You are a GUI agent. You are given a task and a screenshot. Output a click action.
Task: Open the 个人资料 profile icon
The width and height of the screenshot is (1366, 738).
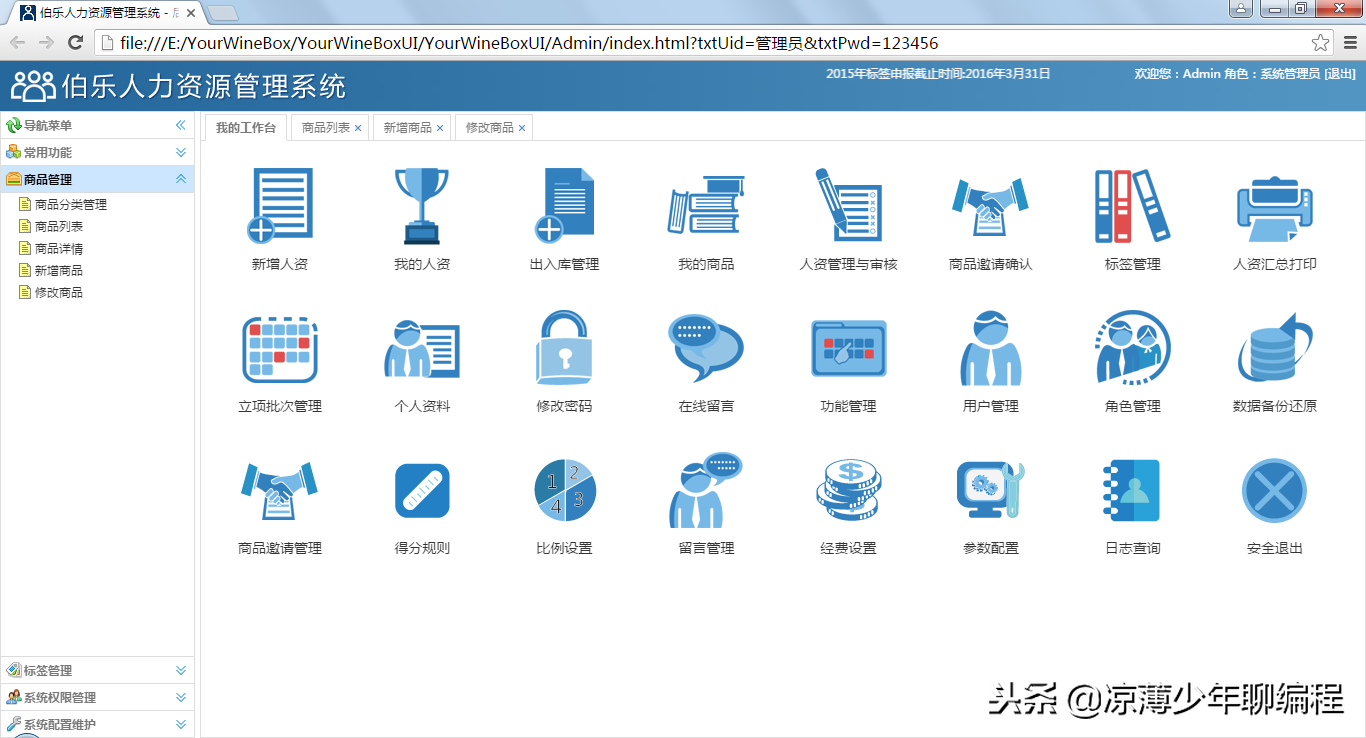pyautogui.click(x=422, y=348)
